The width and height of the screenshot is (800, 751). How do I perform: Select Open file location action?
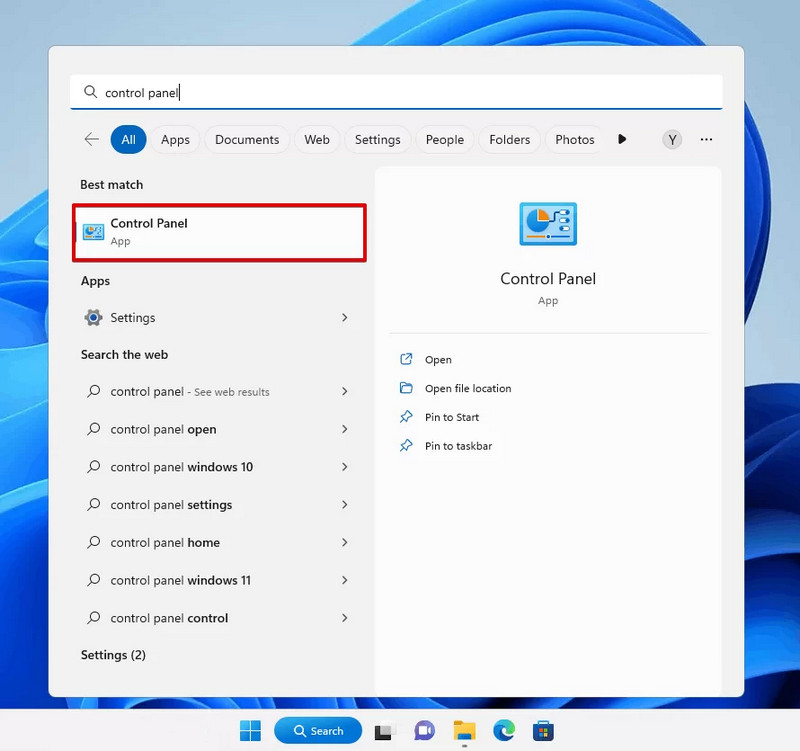468,388
